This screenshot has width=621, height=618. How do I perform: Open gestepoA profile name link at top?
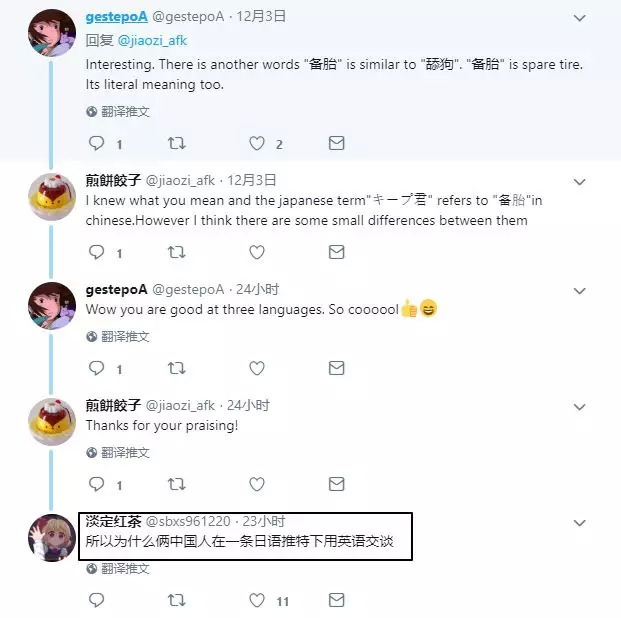116,17
